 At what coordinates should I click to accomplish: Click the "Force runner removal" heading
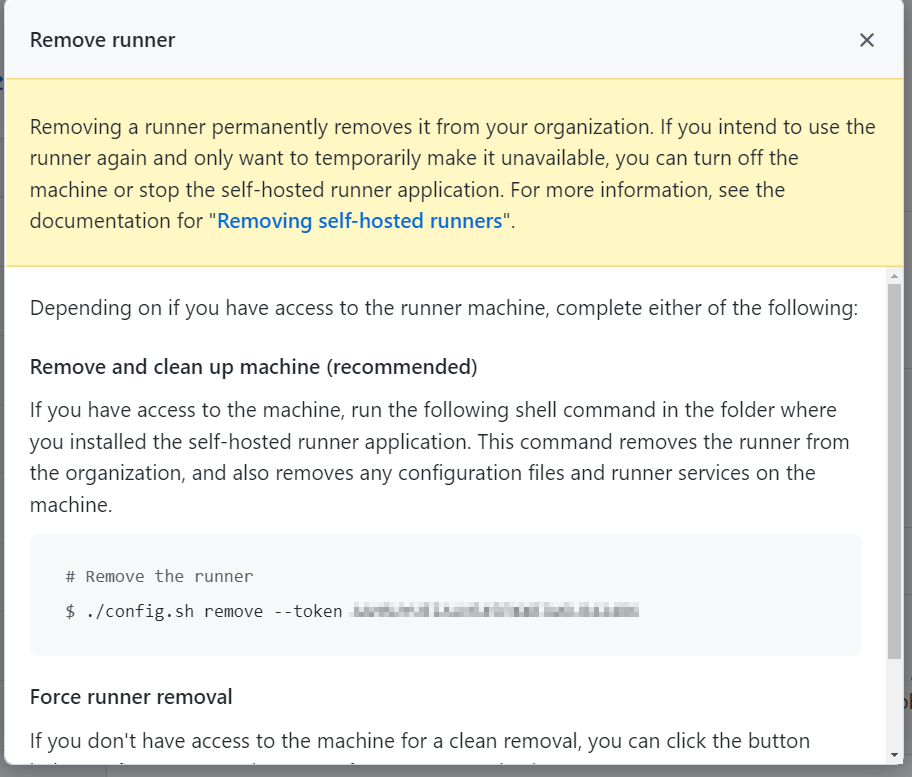[x=131, y=697]
